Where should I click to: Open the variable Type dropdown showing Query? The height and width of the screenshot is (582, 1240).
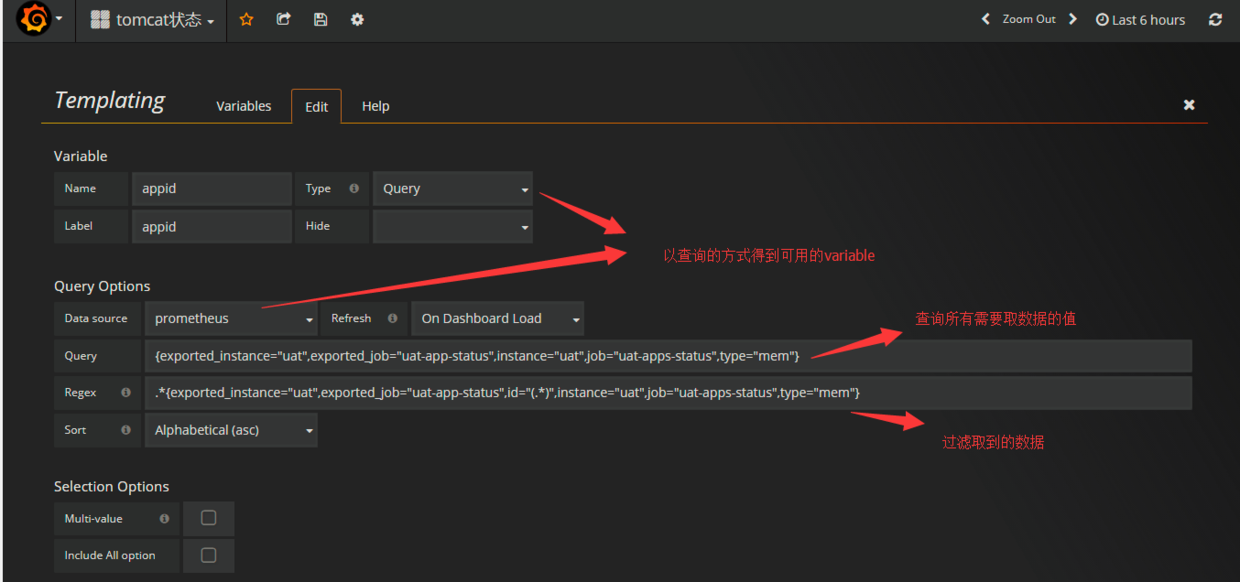pos(452,188)
